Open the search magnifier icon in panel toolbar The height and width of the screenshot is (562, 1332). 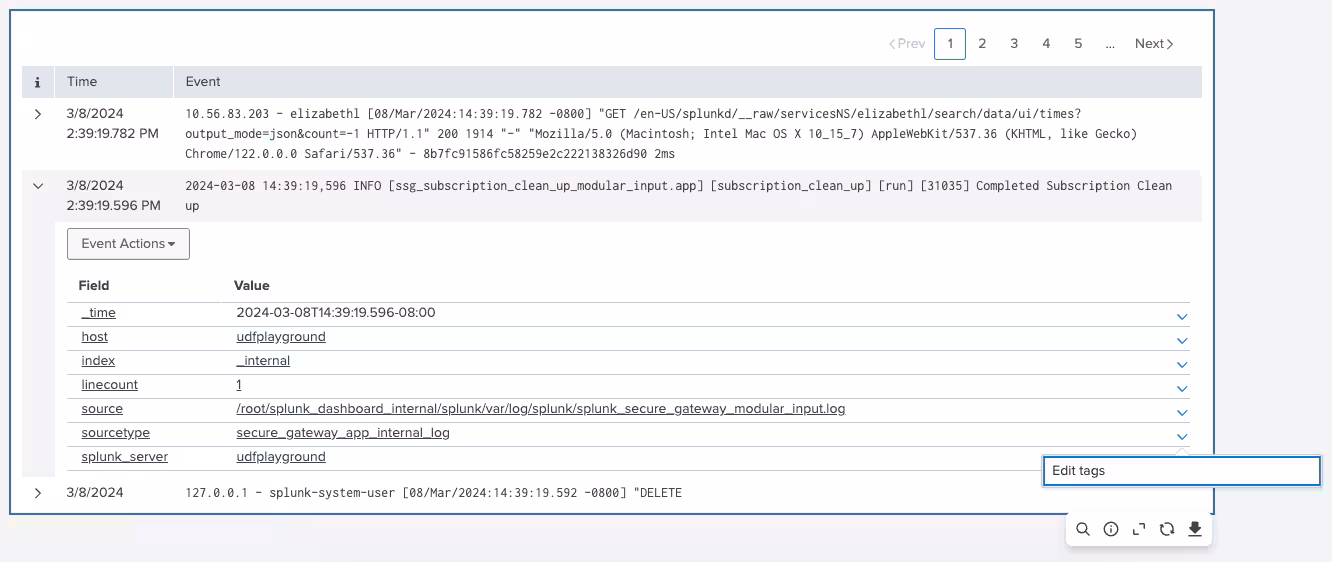1083,530
